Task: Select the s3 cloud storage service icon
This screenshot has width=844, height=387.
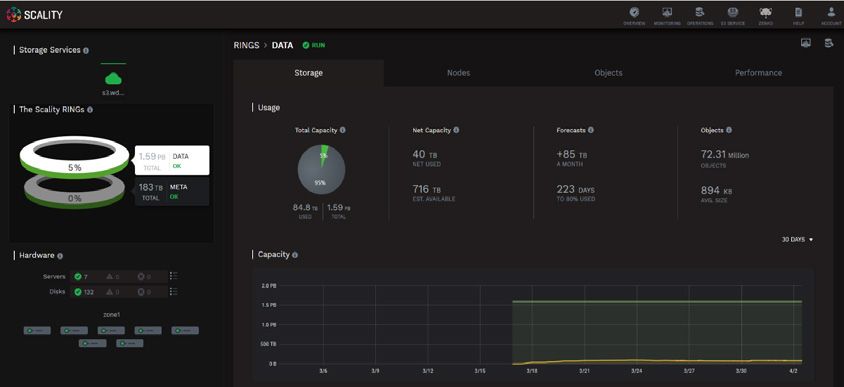Action: (x=113, y=80)
